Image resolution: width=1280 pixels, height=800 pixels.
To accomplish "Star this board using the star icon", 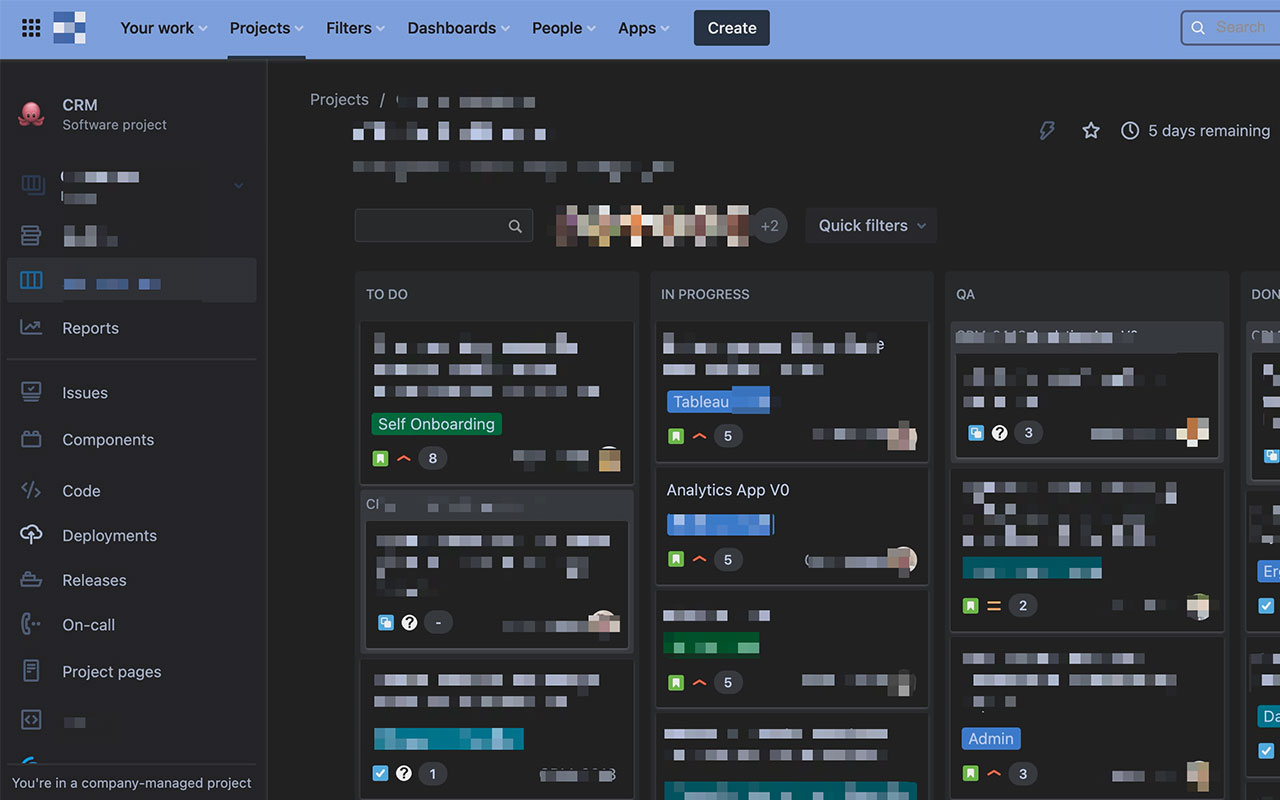I will [1090, 130].
